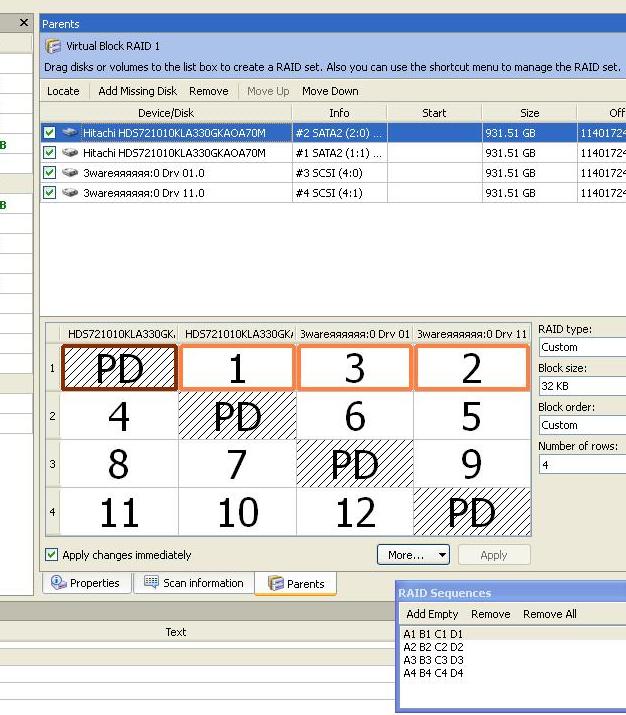The width and height of the screenshot is (626, 715).
Task: Uncheck the 3ware Drv 01.0 checkbox
Action: click(49, 173)
